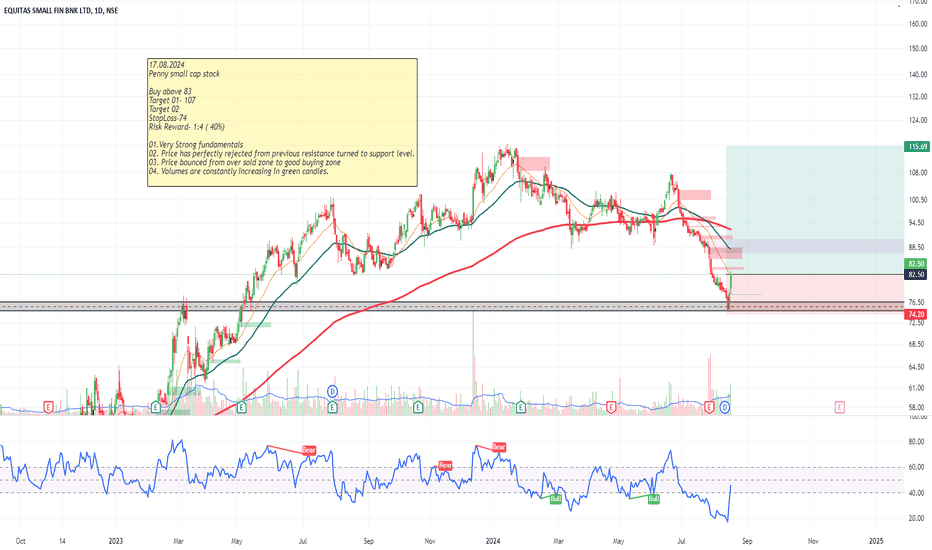Viewport: 932px width, 550px height.
Task: Click the green earnings E marker near February 2024
Action: coord(521,407)
